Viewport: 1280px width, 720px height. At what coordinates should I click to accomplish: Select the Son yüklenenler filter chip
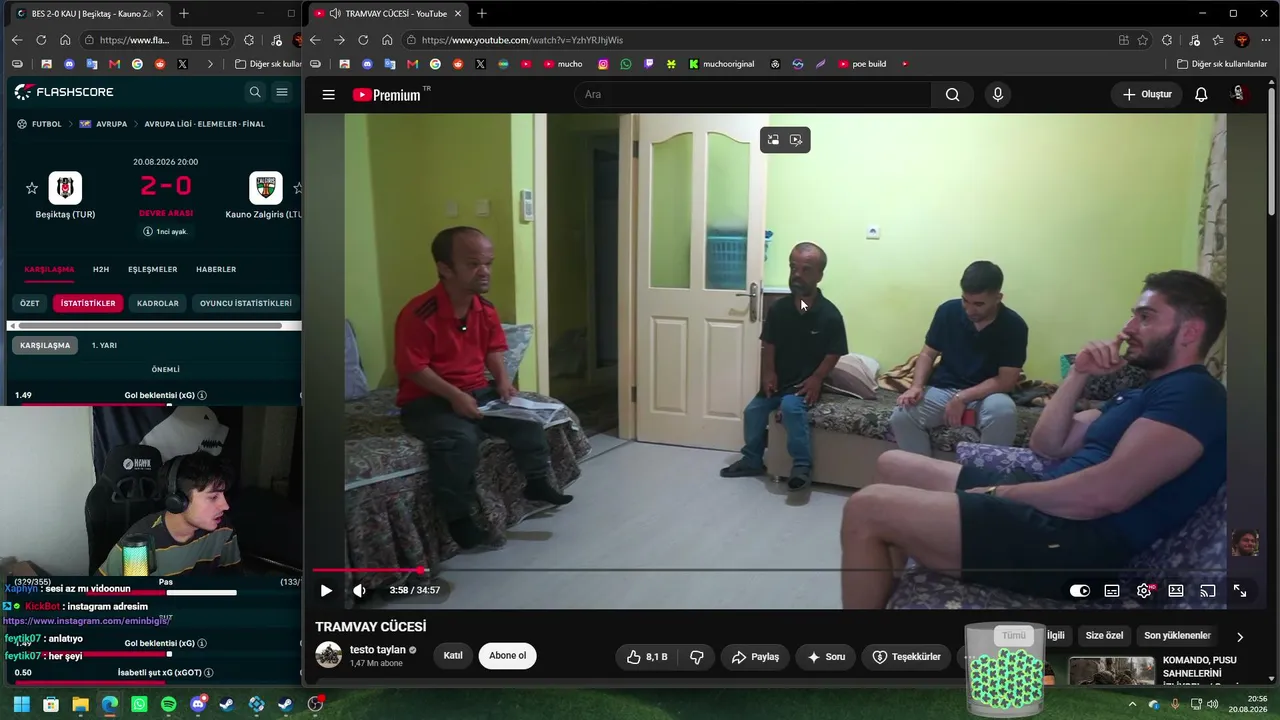1177,636
